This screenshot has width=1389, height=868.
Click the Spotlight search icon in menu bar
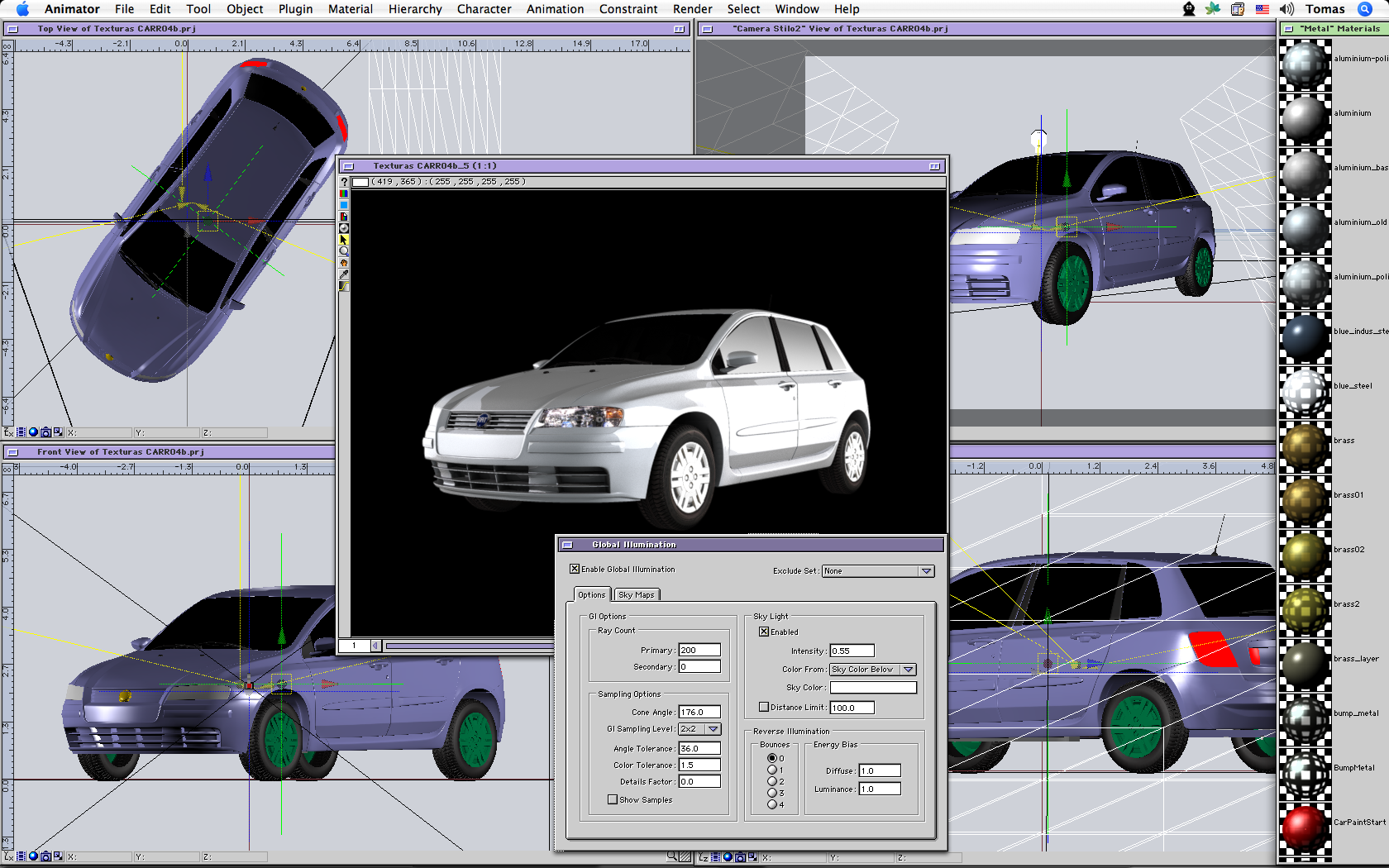click(1364, 9)
